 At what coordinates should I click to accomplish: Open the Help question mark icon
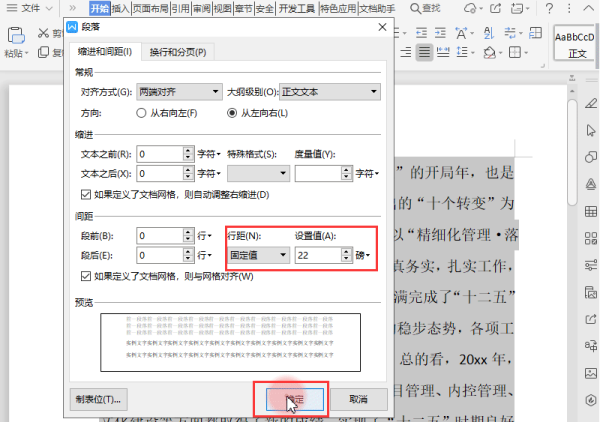[x=549, y=8]
